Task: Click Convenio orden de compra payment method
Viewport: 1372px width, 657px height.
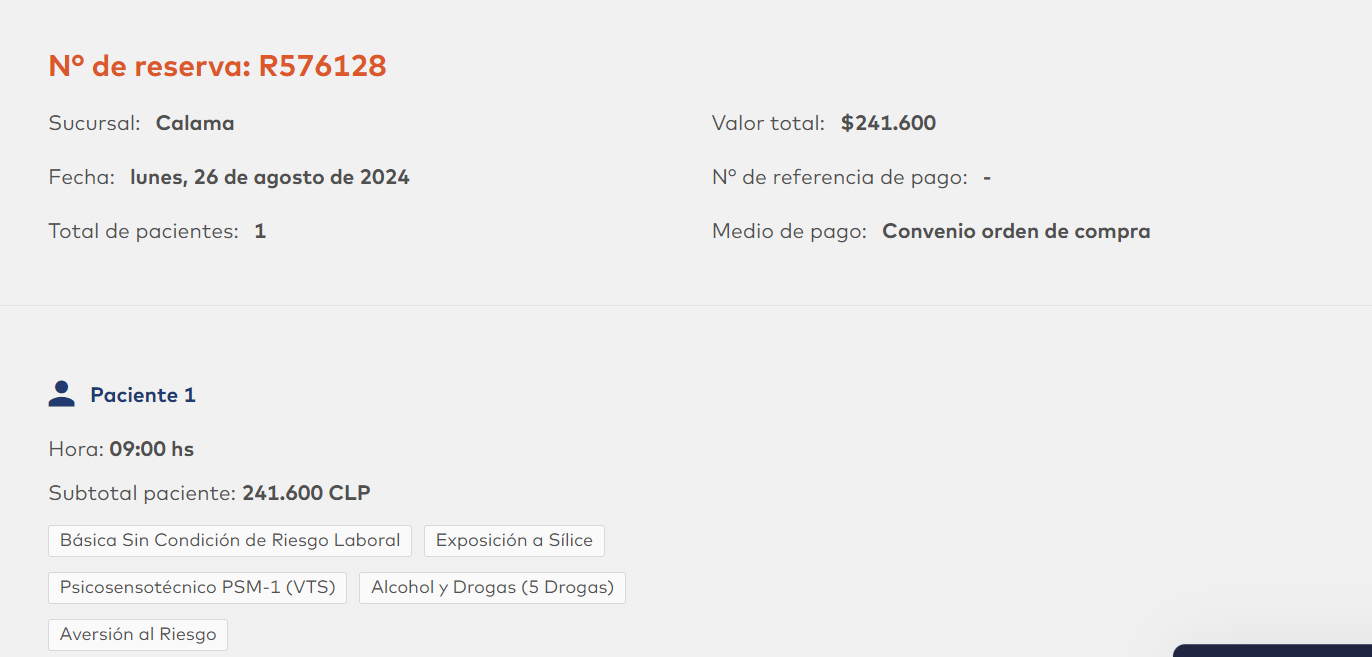Action: click(x=1016, y=232)
